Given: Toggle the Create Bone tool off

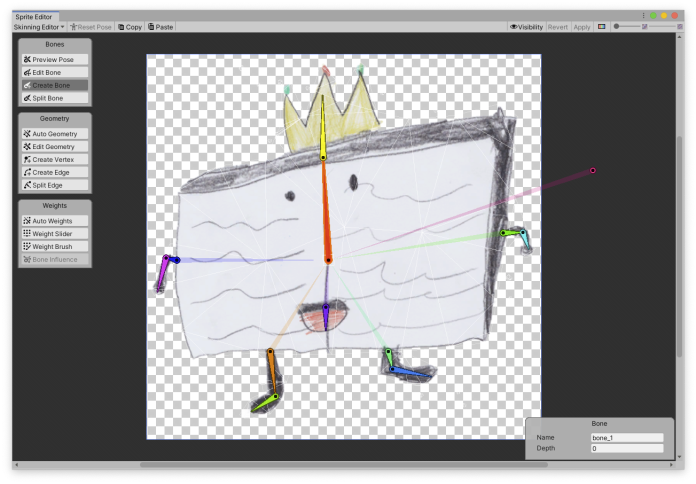Looking at the screenshot, I should (x=54, y=86).
